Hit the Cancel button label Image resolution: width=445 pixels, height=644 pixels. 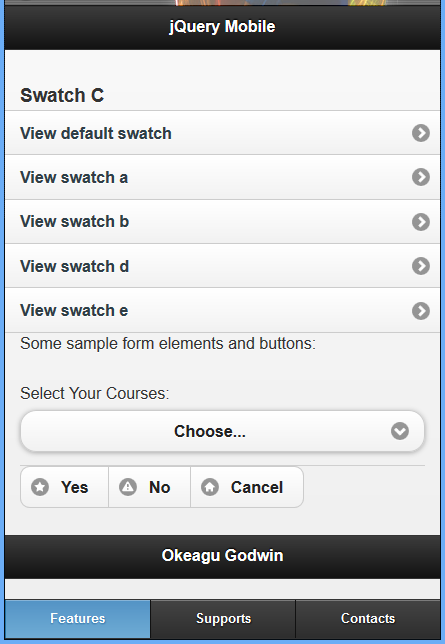(257, 488)
